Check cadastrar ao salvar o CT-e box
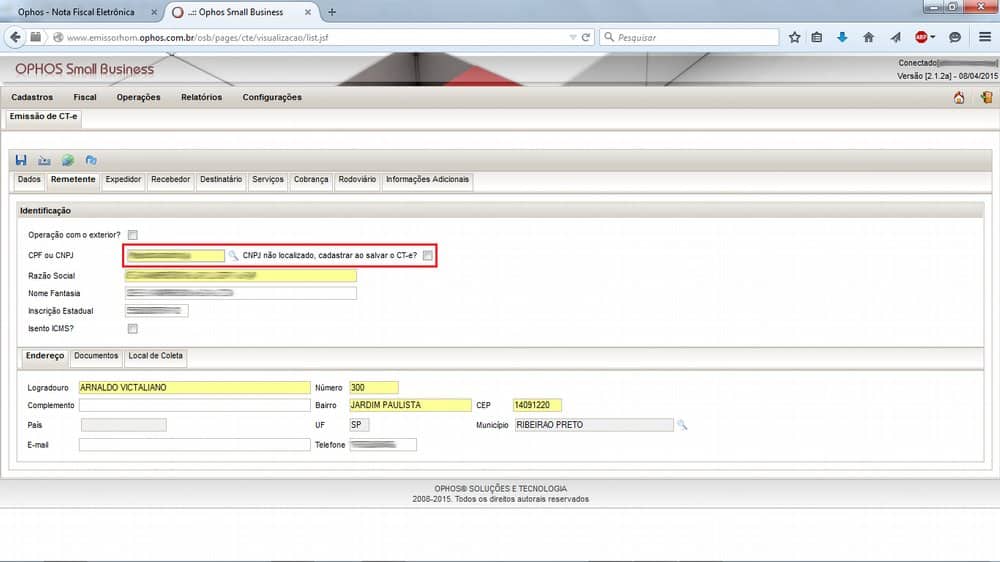 click(x=428, y=255)
